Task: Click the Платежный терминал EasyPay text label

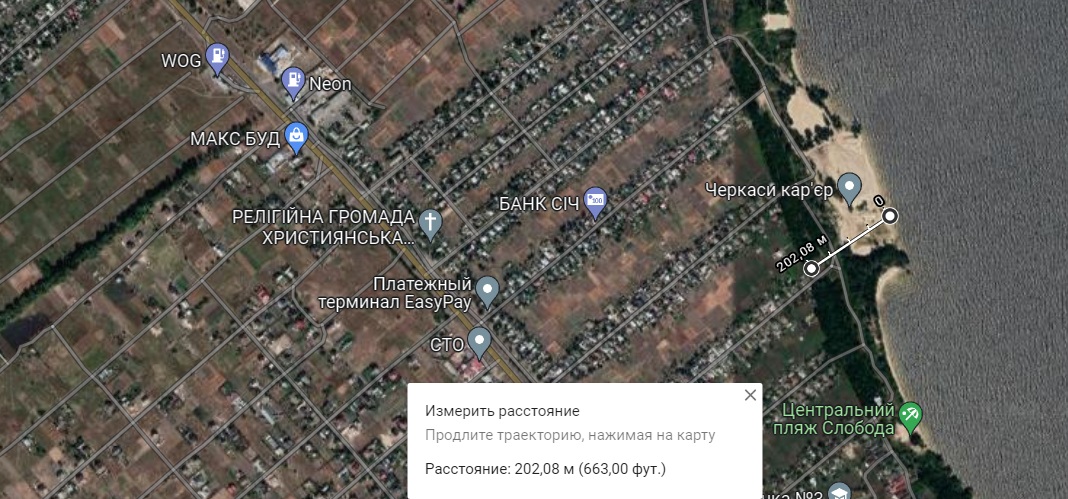Action: tap(395, 293)
